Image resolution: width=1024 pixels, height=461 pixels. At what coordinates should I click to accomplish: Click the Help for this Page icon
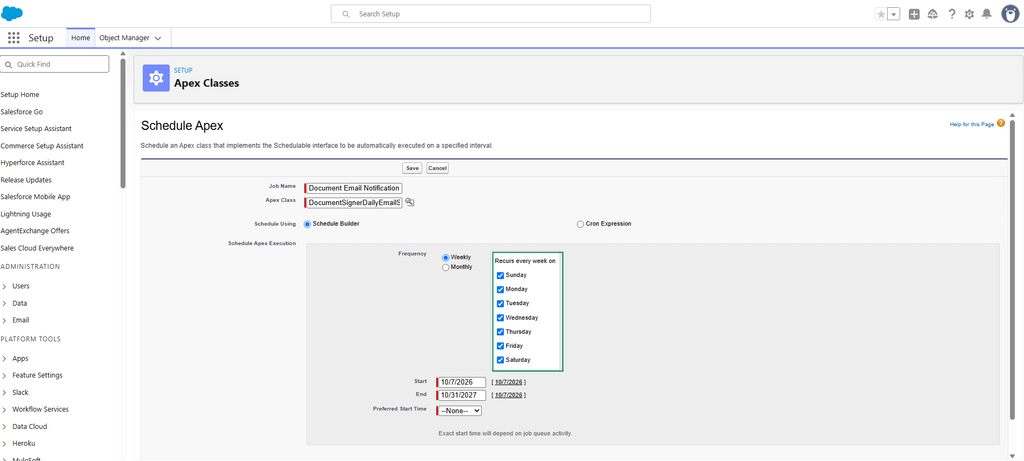pos(1000,123)
